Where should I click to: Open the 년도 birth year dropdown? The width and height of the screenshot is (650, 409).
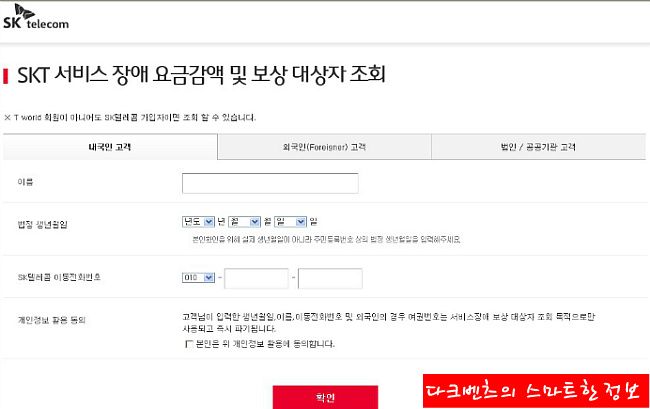coord(198,222)
